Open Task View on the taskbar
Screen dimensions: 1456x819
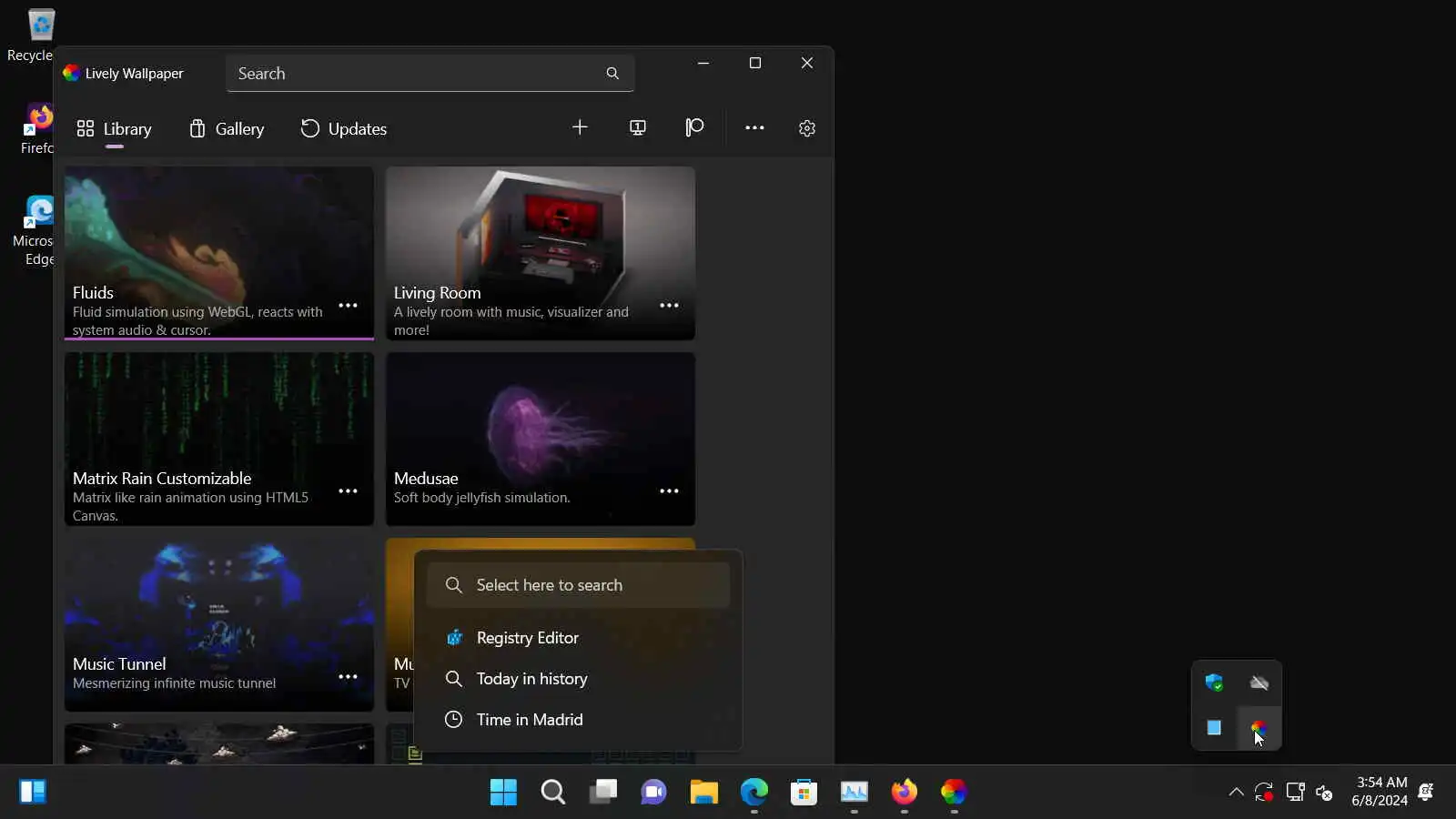[x=603, y=792]
